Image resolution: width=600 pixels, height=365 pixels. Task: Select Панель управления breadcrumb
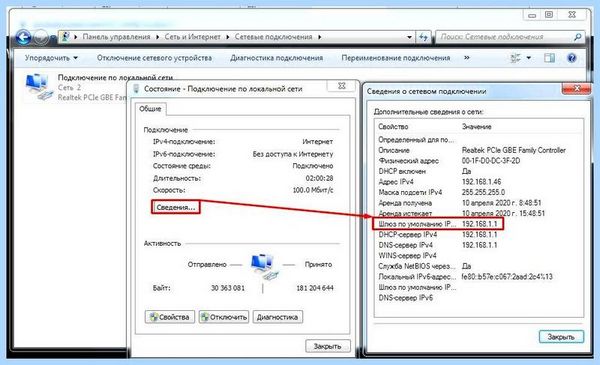tap(116, 37)
